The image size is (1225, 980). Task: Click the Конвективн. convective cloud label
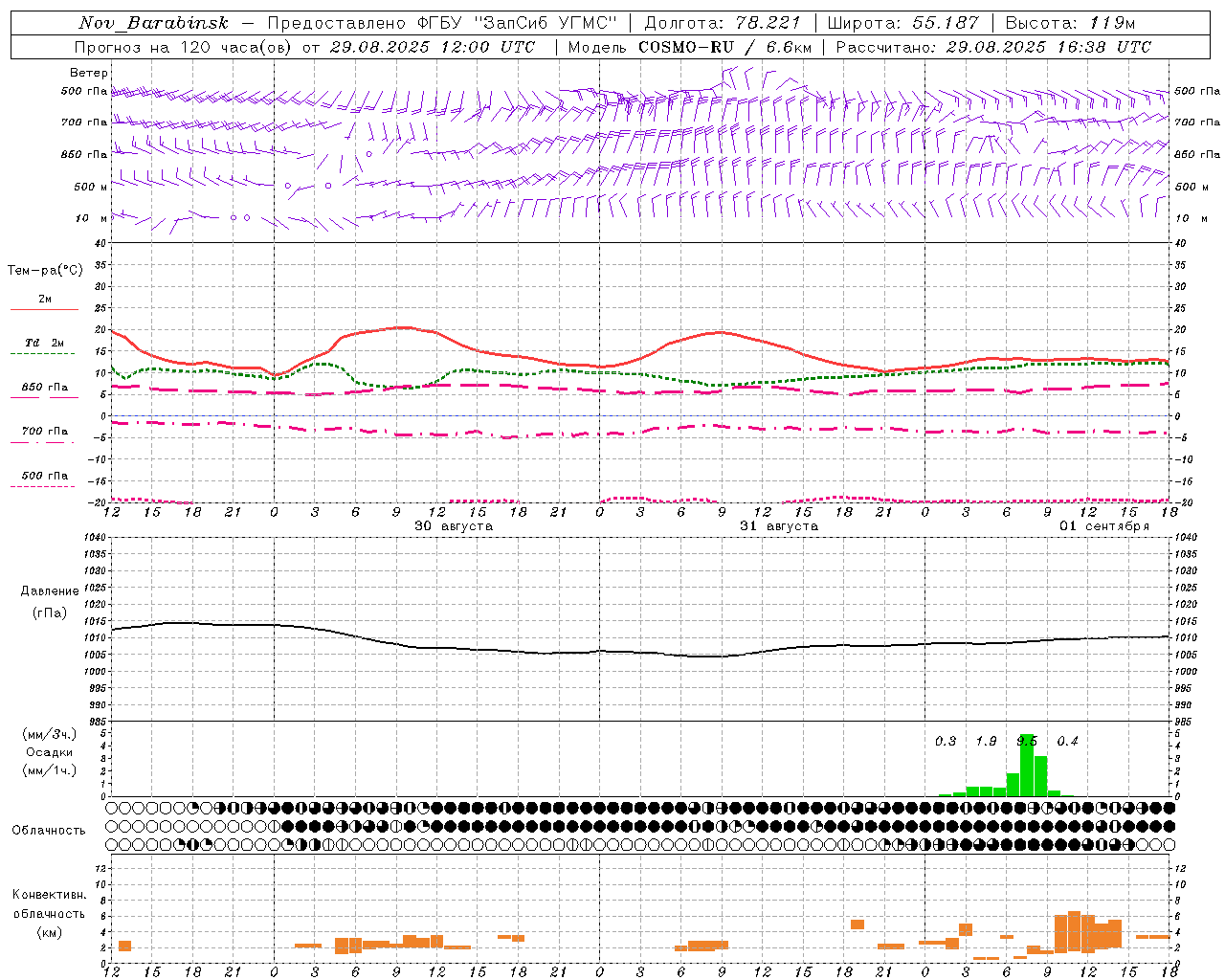[x=49, y=895]
